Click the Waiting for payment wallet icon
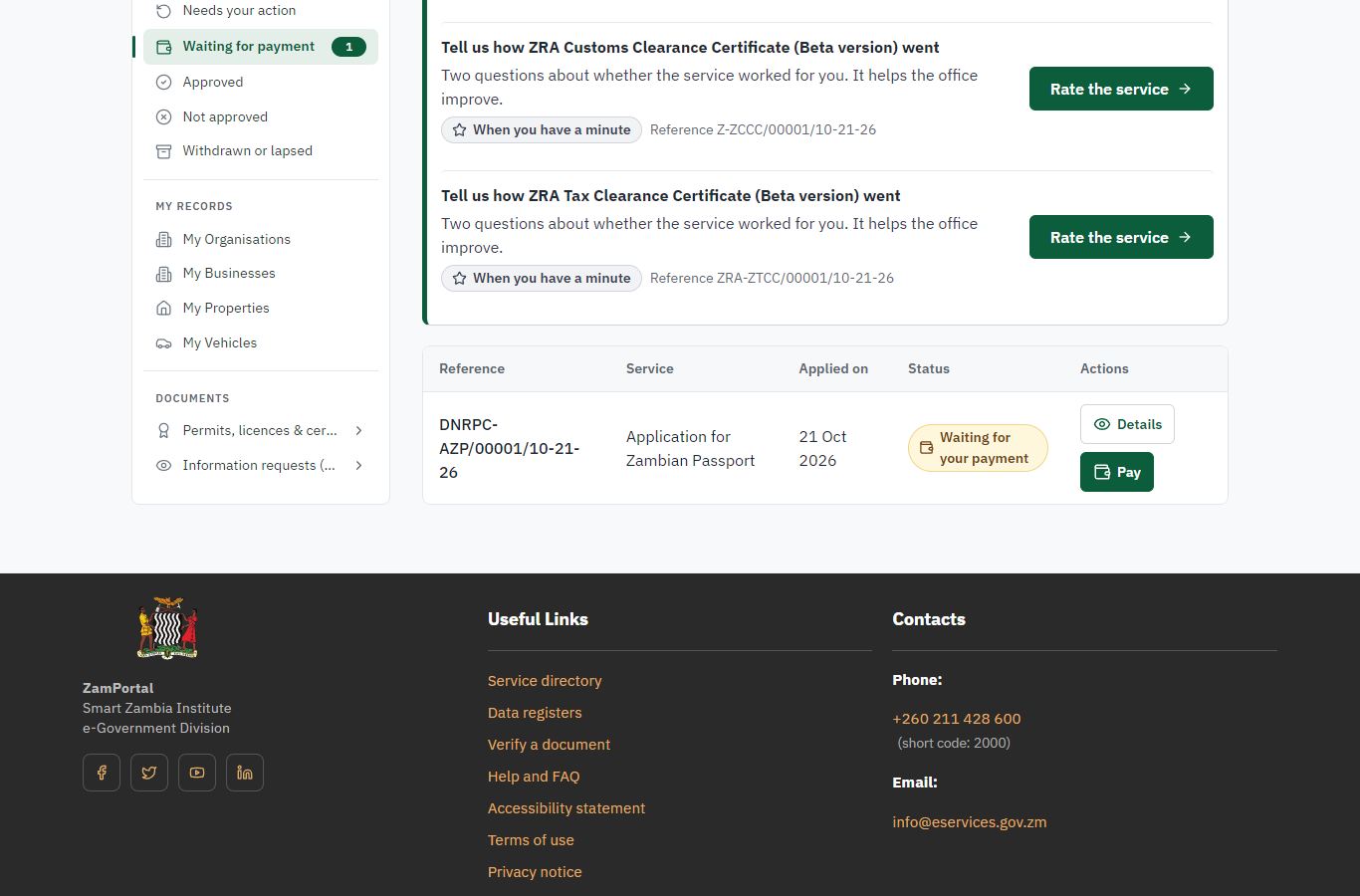1360x896 pixels. pos(164,47)
